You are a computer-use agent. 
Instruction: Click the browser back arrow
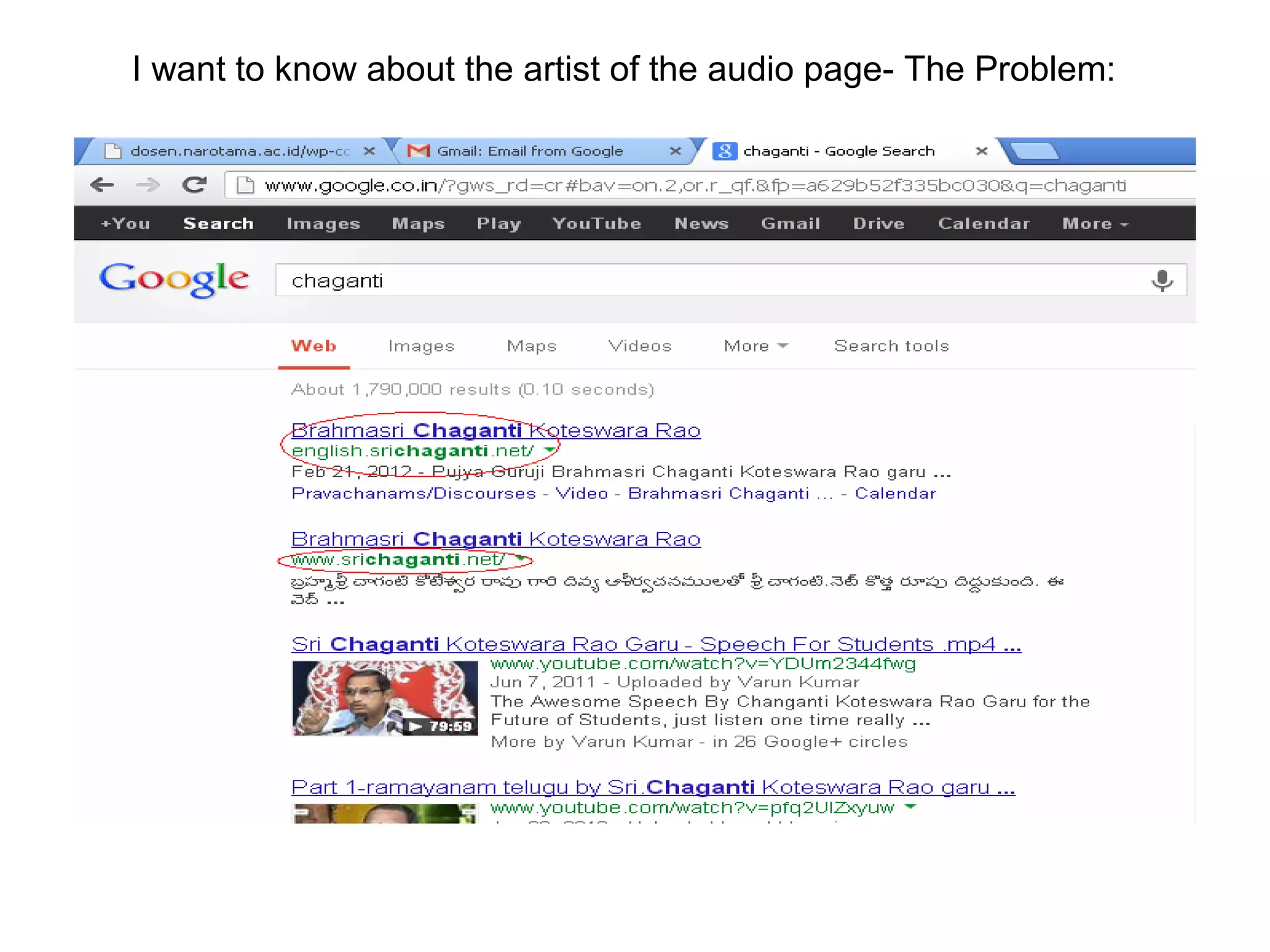tap(102, 185)
